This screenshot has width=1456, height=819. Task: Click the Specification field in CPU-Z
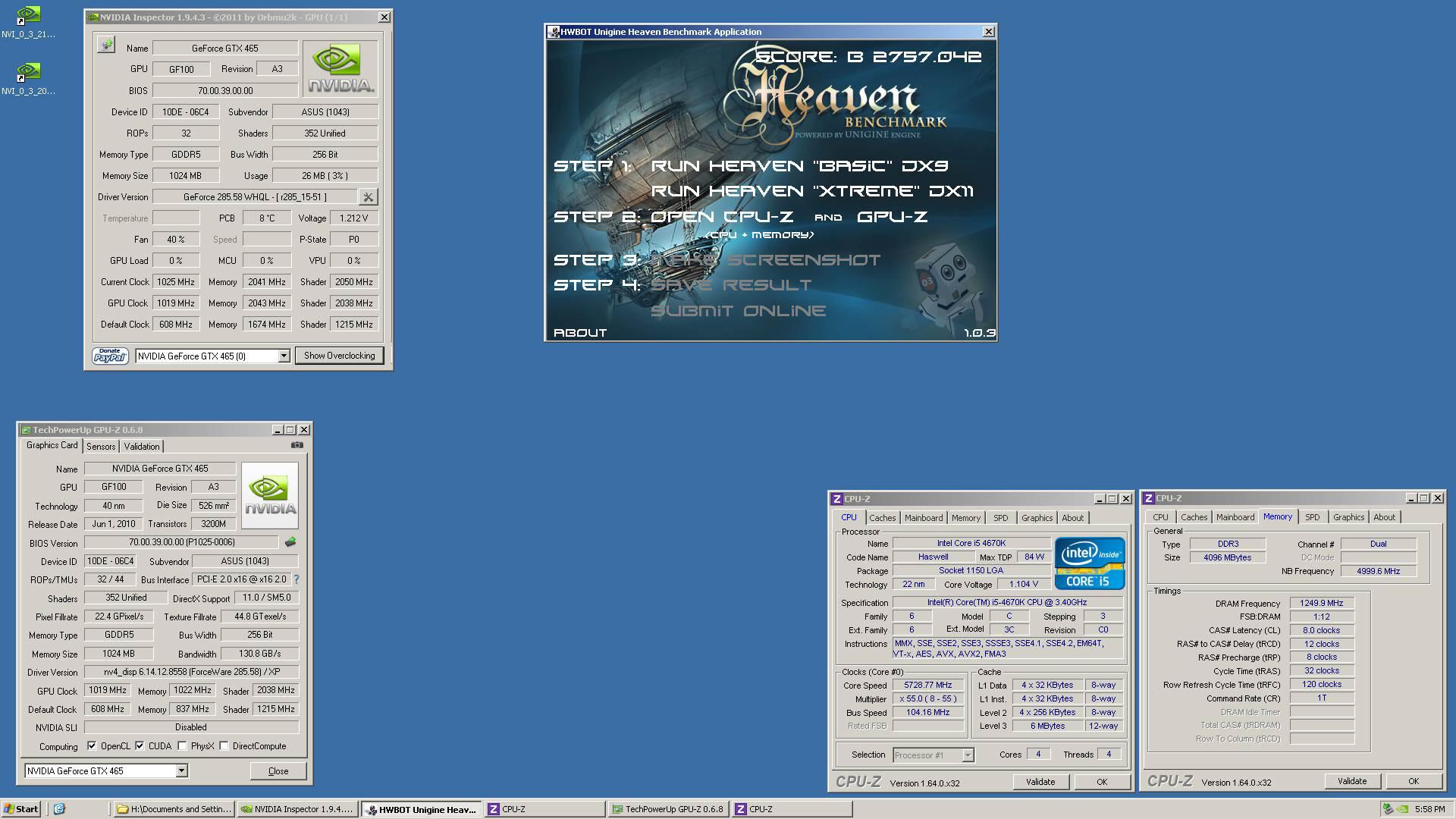coord(1007,603)
